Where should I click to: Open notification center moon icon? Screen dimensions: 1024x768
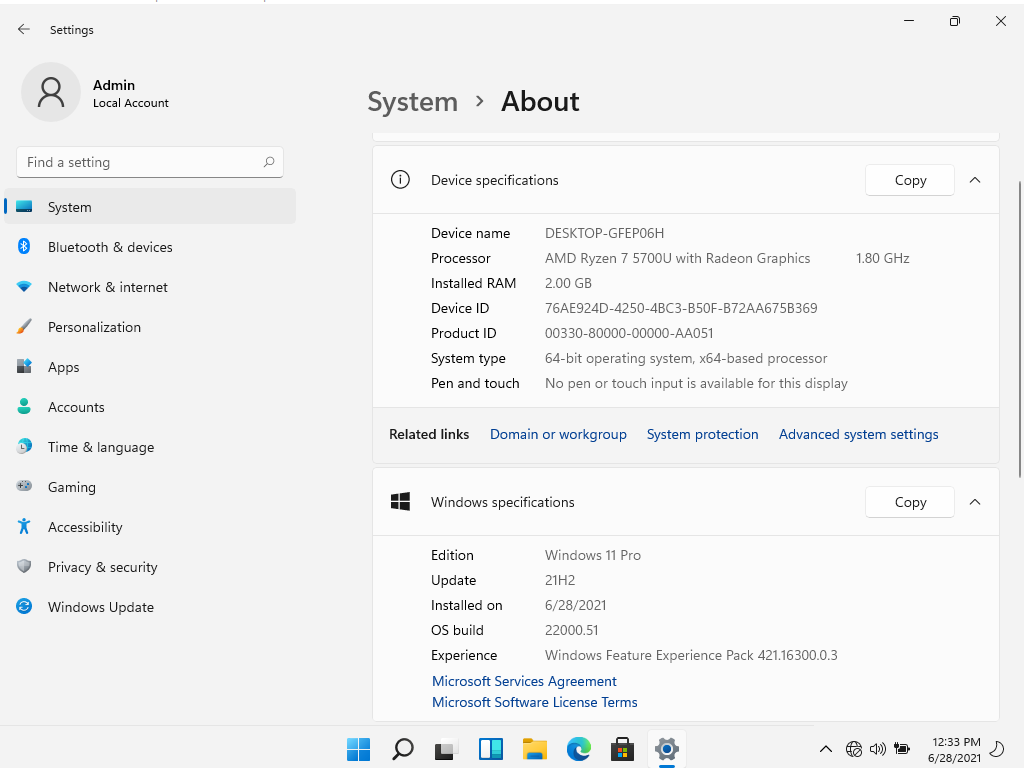[x=998, y=749]
